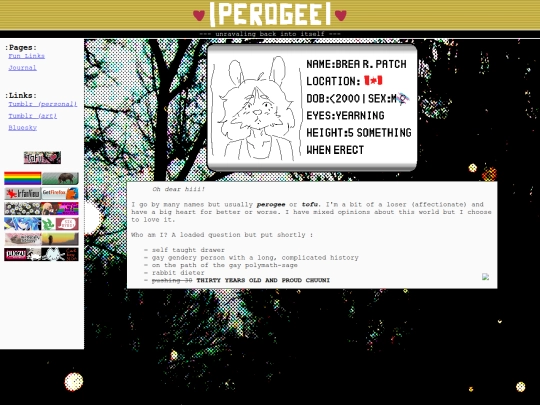Click the ':Links:' sidebar heading
The height and width of the screenshot is (405, 540).
[x=21, y=95]
